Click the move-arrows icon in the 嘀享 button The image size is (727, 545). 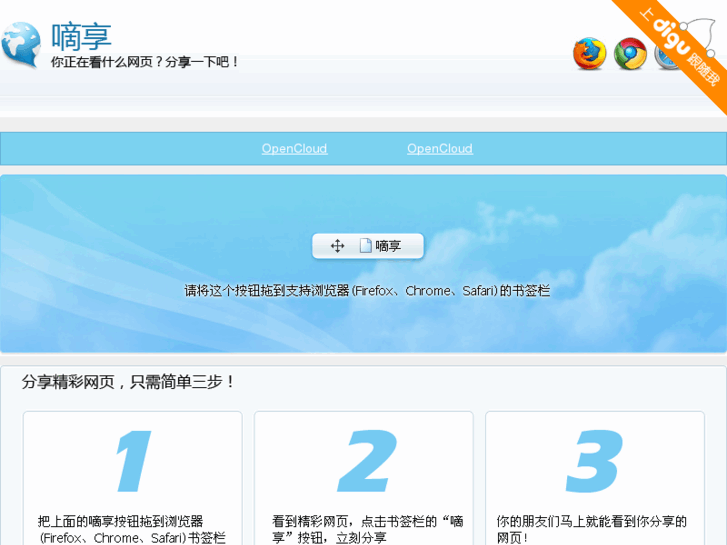coord(338,246)
